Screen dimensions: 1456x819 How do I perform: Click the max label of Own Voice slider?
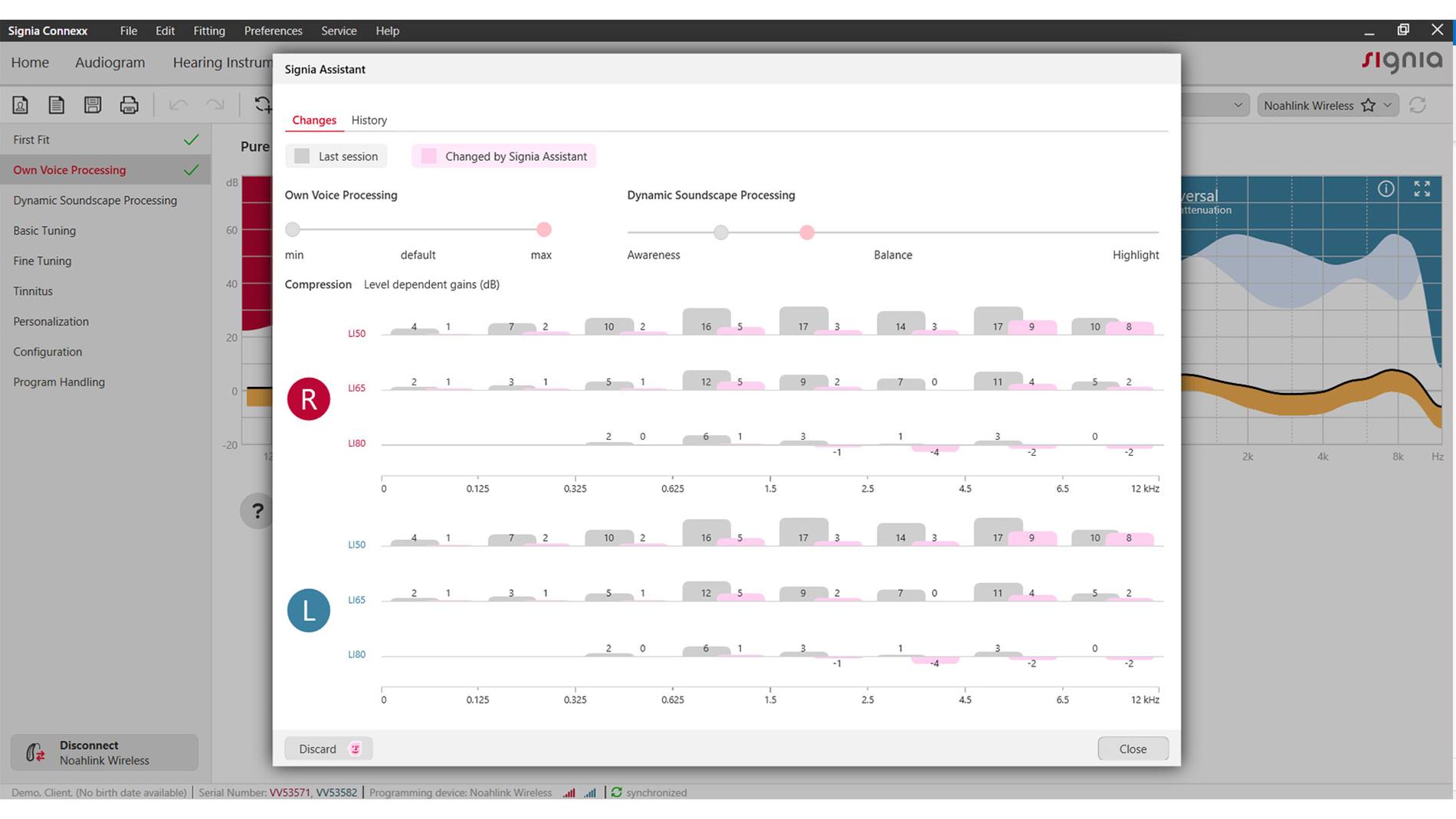(541, 255)
